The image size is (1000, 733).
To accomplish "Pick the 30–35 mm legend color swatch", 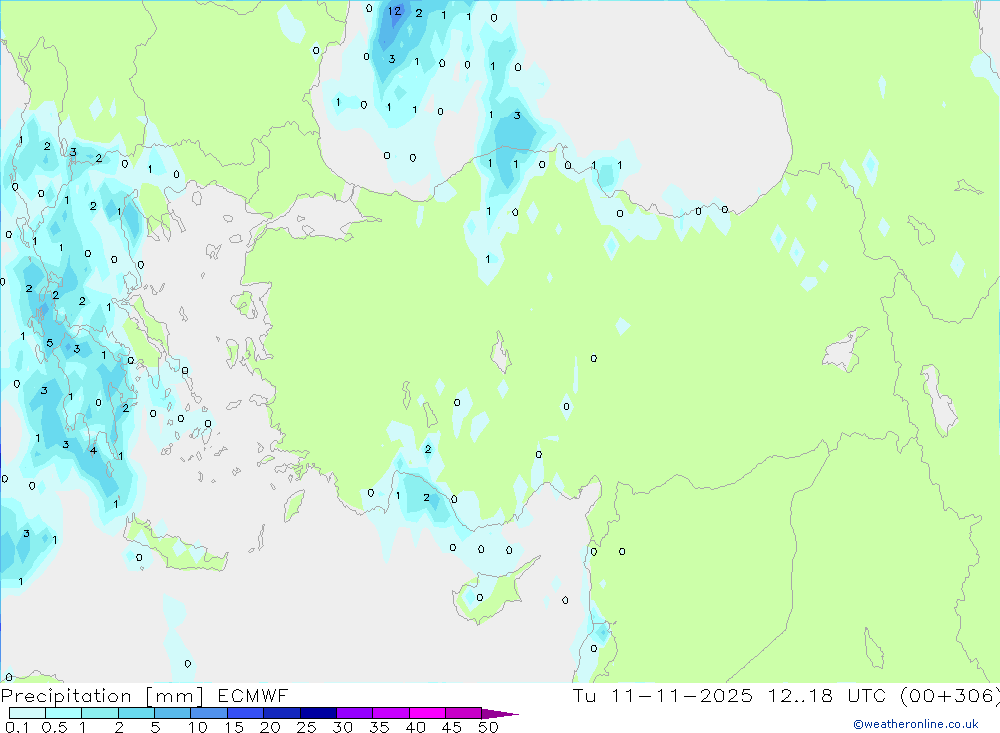I will point(354,713).
